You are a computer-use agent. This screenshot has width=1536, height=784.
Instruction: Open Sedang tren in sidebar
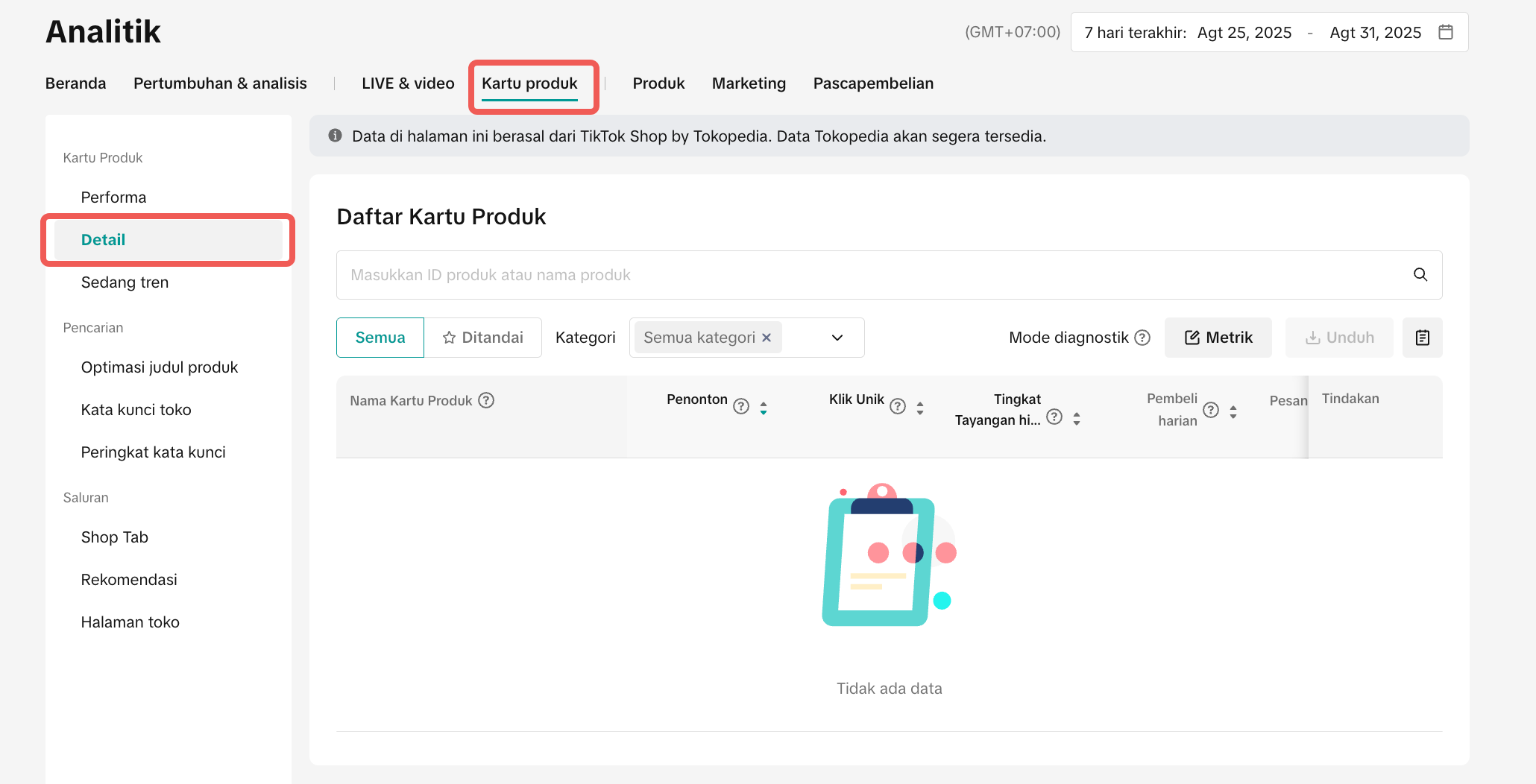coord(125,282)
